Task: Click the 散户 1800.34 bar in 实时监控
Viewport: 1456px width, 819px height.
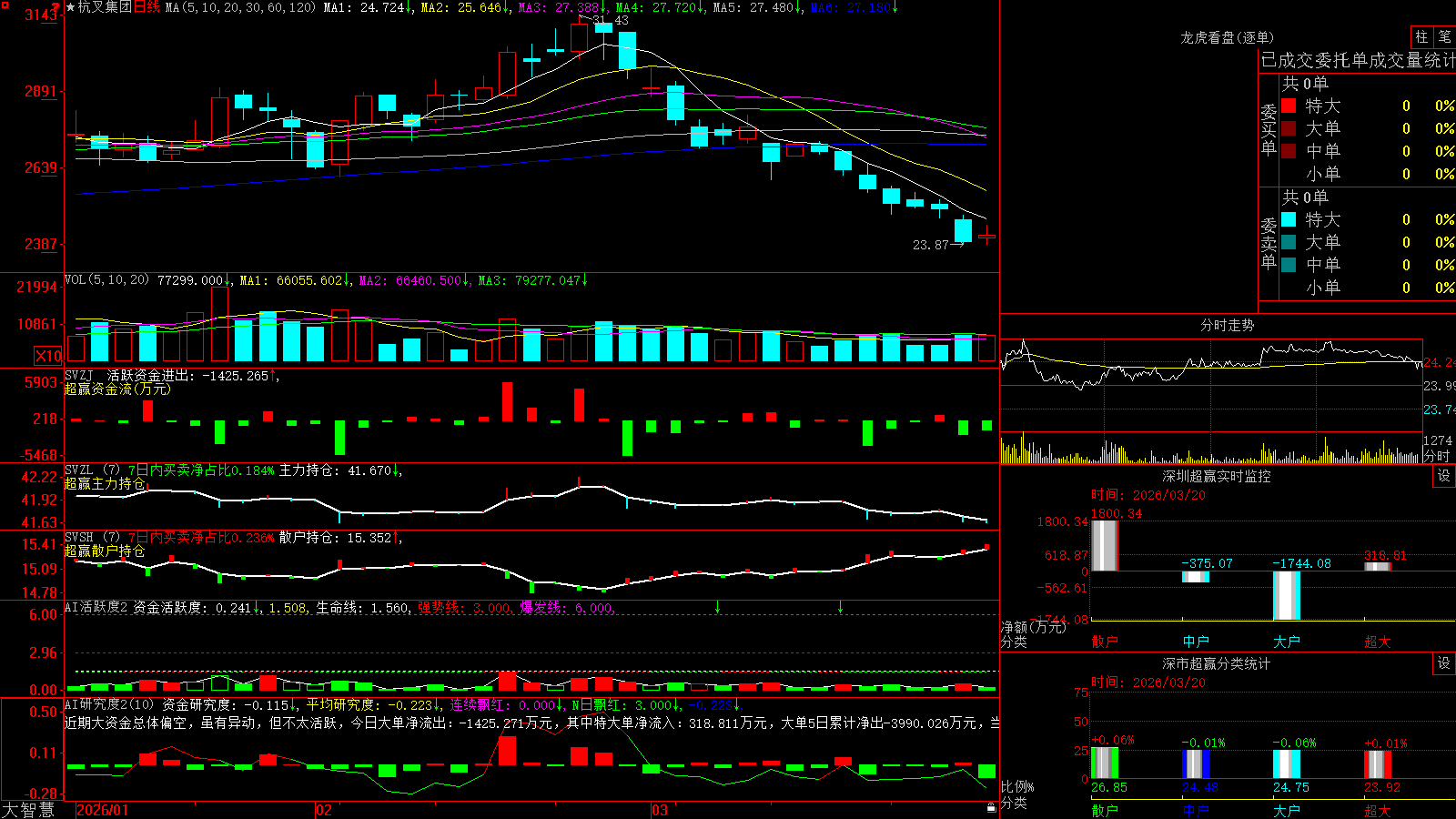Action: point(1105,546)
